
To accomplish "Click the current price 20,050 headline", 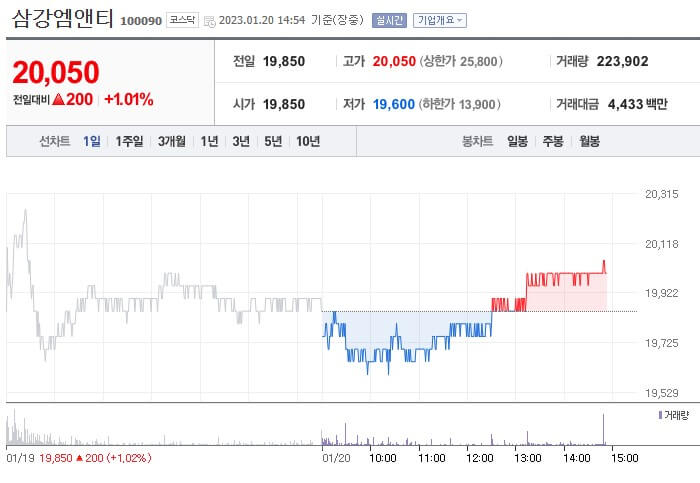I will (56, 72).
